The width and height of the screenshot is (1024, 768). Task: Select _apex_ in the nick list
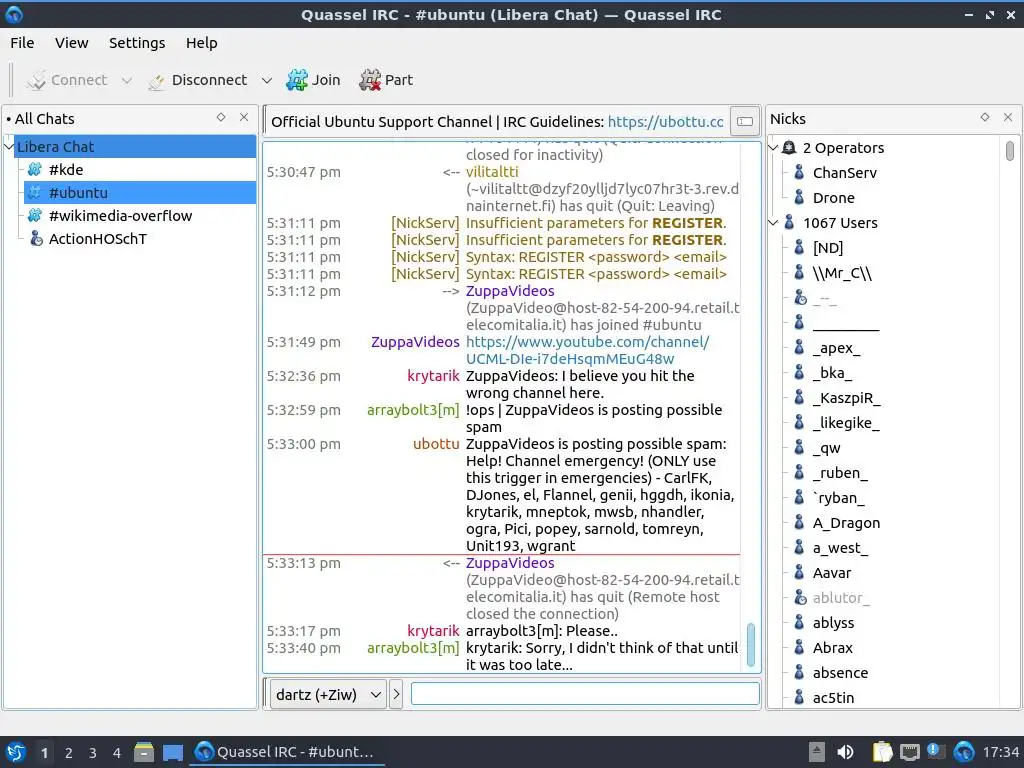(837, 348)
